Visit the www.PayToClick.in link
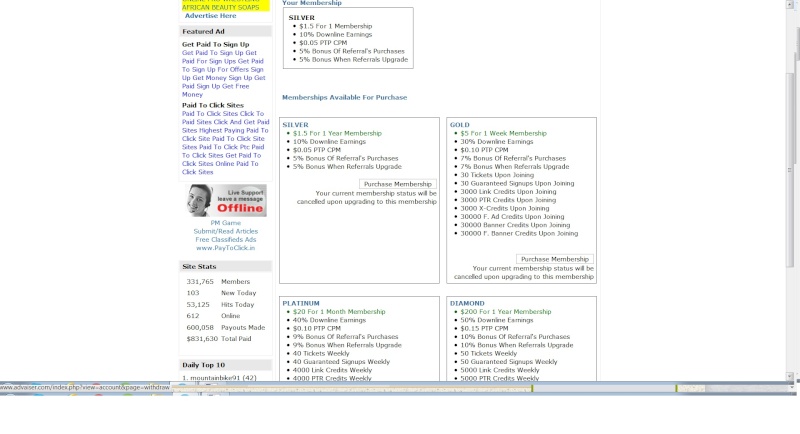The image size is (800, 434). pyautogui.click(x=226, y=248)
